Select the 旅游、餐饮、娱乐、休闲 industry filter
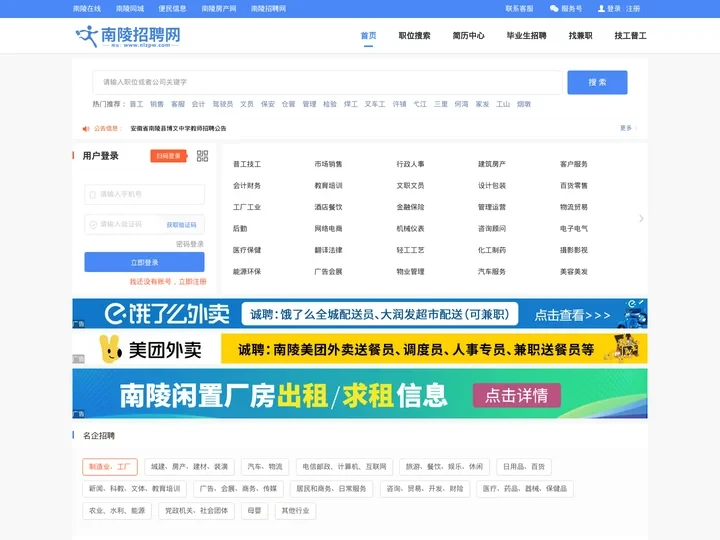The image size is (720, 540). point(444,467)
